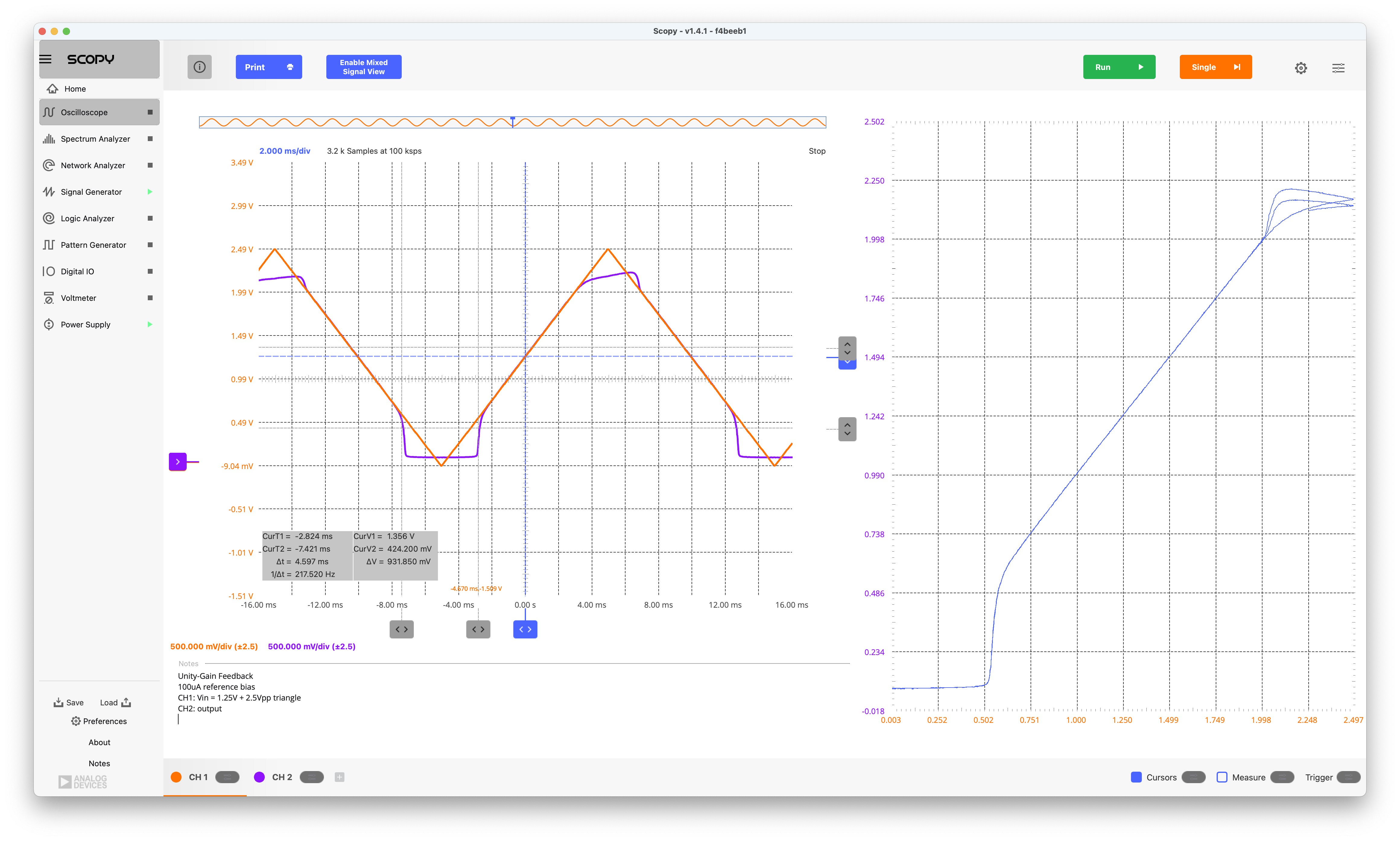Open general settings sliders icon

click(1339, 68)
